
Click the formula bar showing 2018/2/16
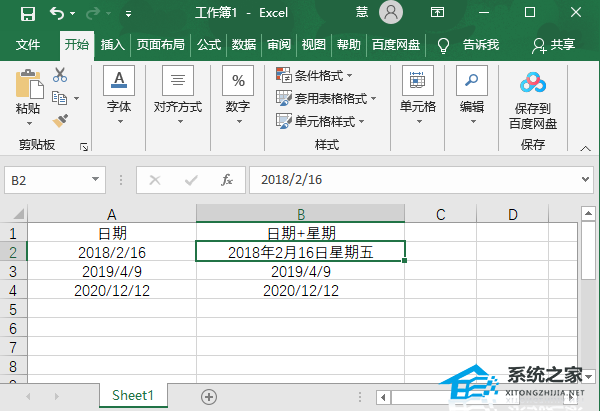coord(413,180)
